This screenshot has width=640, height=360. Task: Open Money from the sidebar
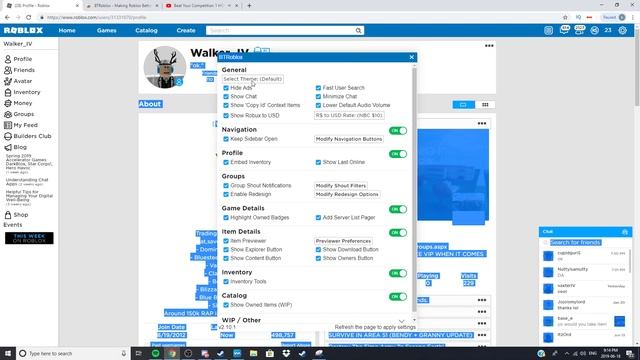(18, 103)
